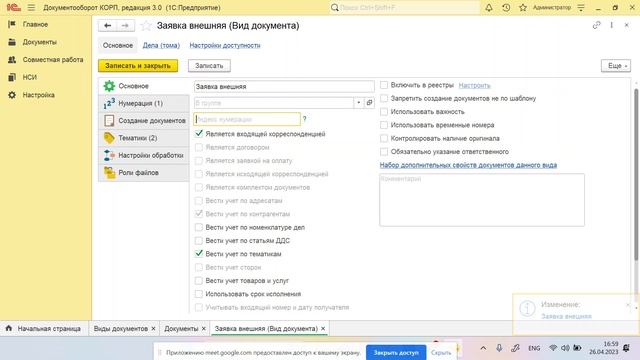Click the Тематики tag icon
Image resolution: width=640 pixels, height=360 pixels.
point(109,138)
